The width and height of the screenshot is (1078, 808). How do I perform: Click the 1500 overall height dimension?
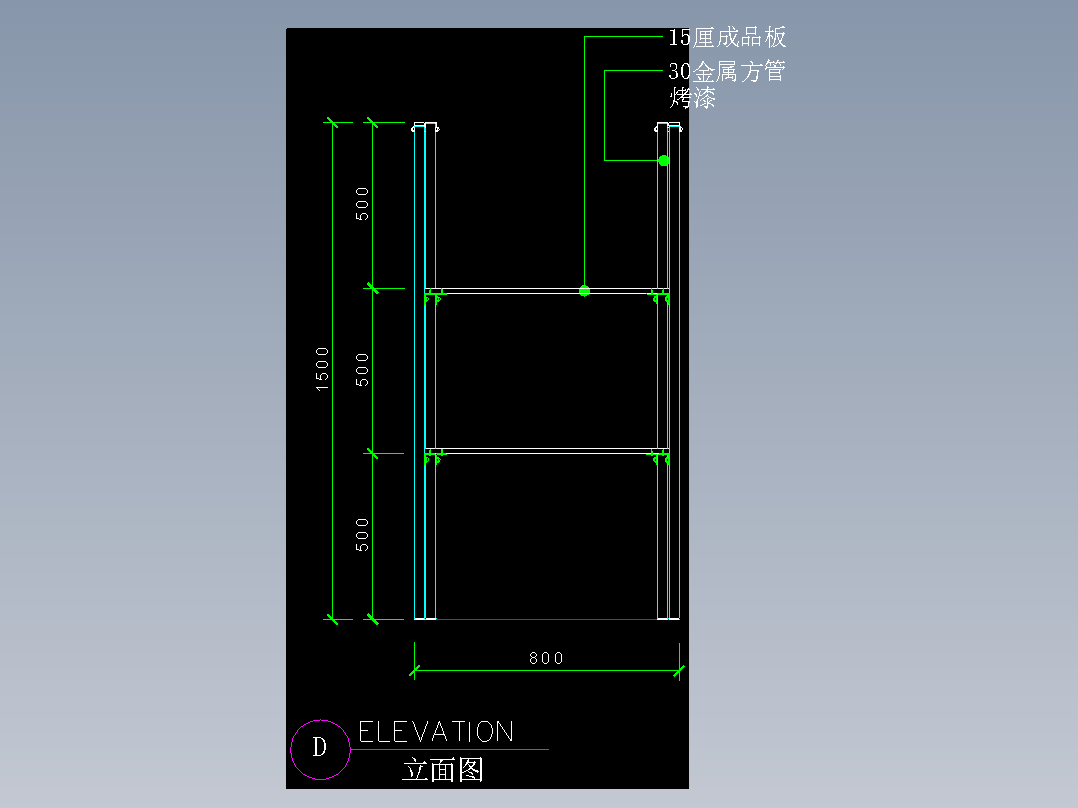pos(322,369)
